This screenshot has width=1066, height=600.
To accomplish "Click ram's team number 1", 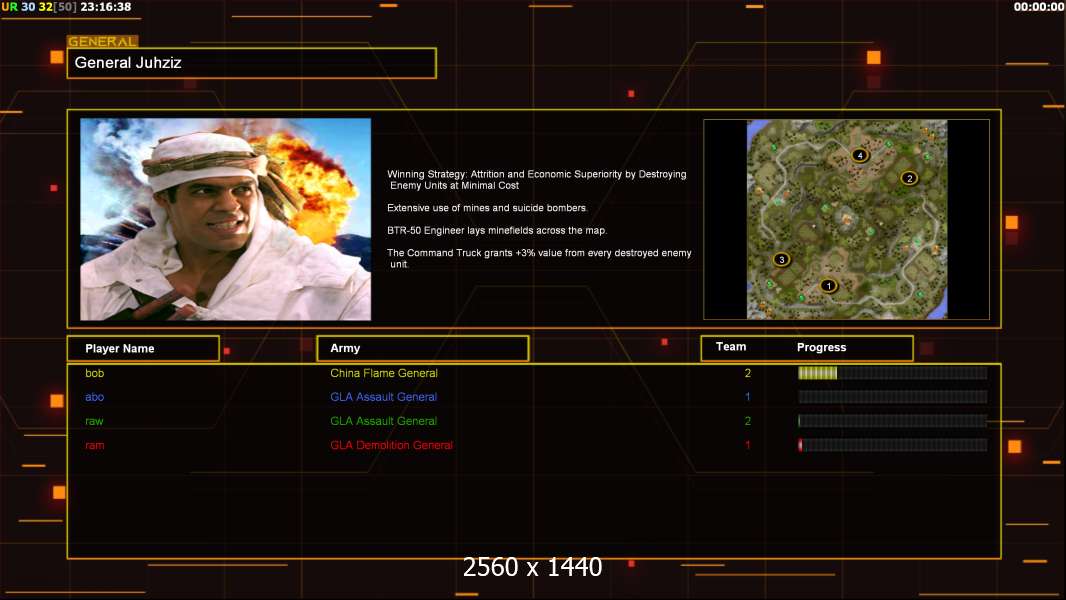I will [x=748, y=445].
